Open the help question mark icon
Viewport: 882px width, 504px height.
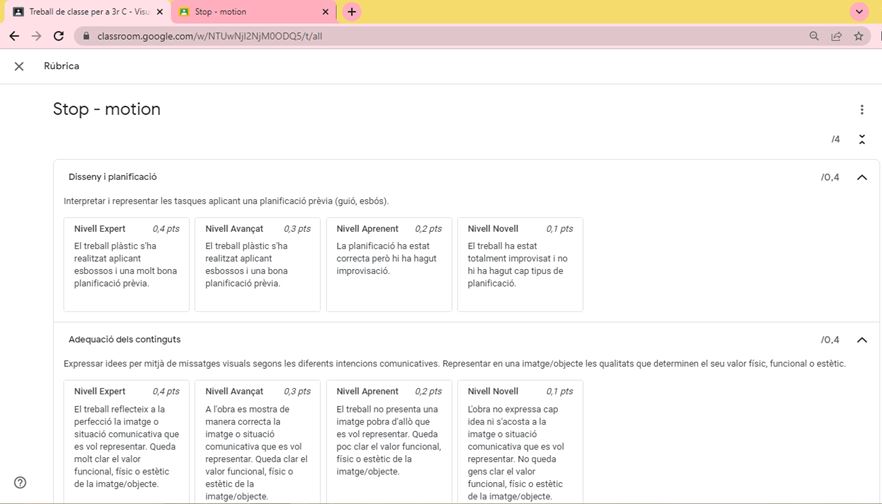point(20,482)
